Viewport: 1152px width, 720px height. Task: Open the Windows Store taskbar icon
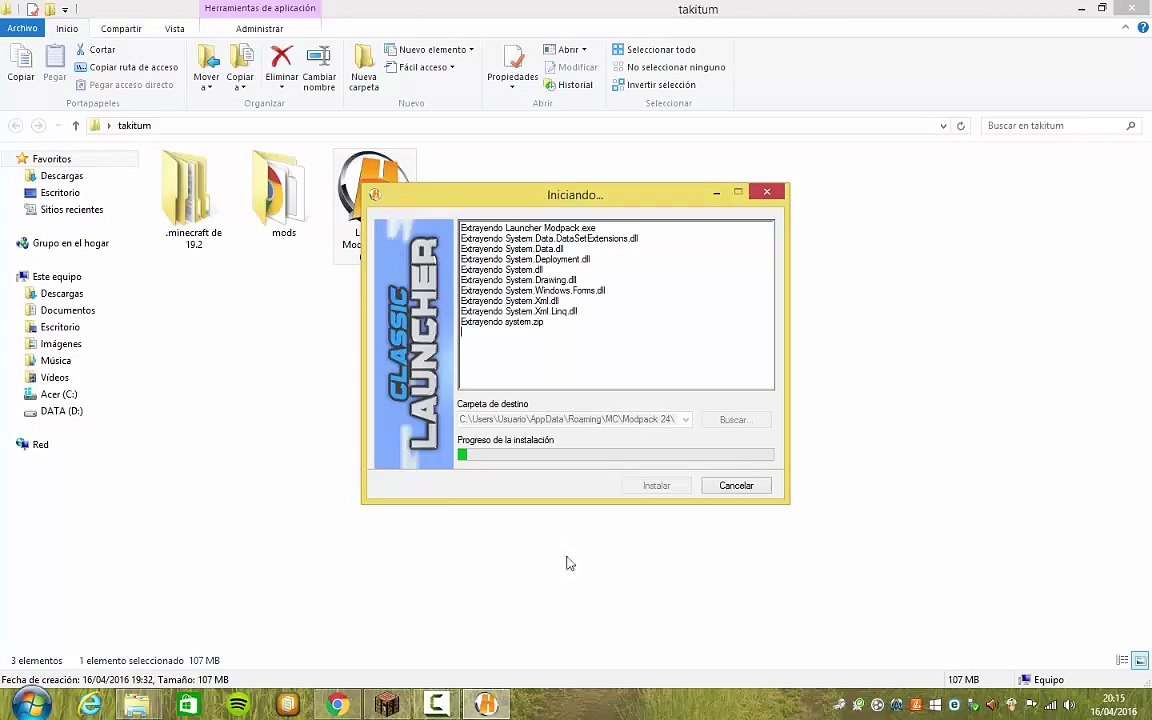(188, 705)
